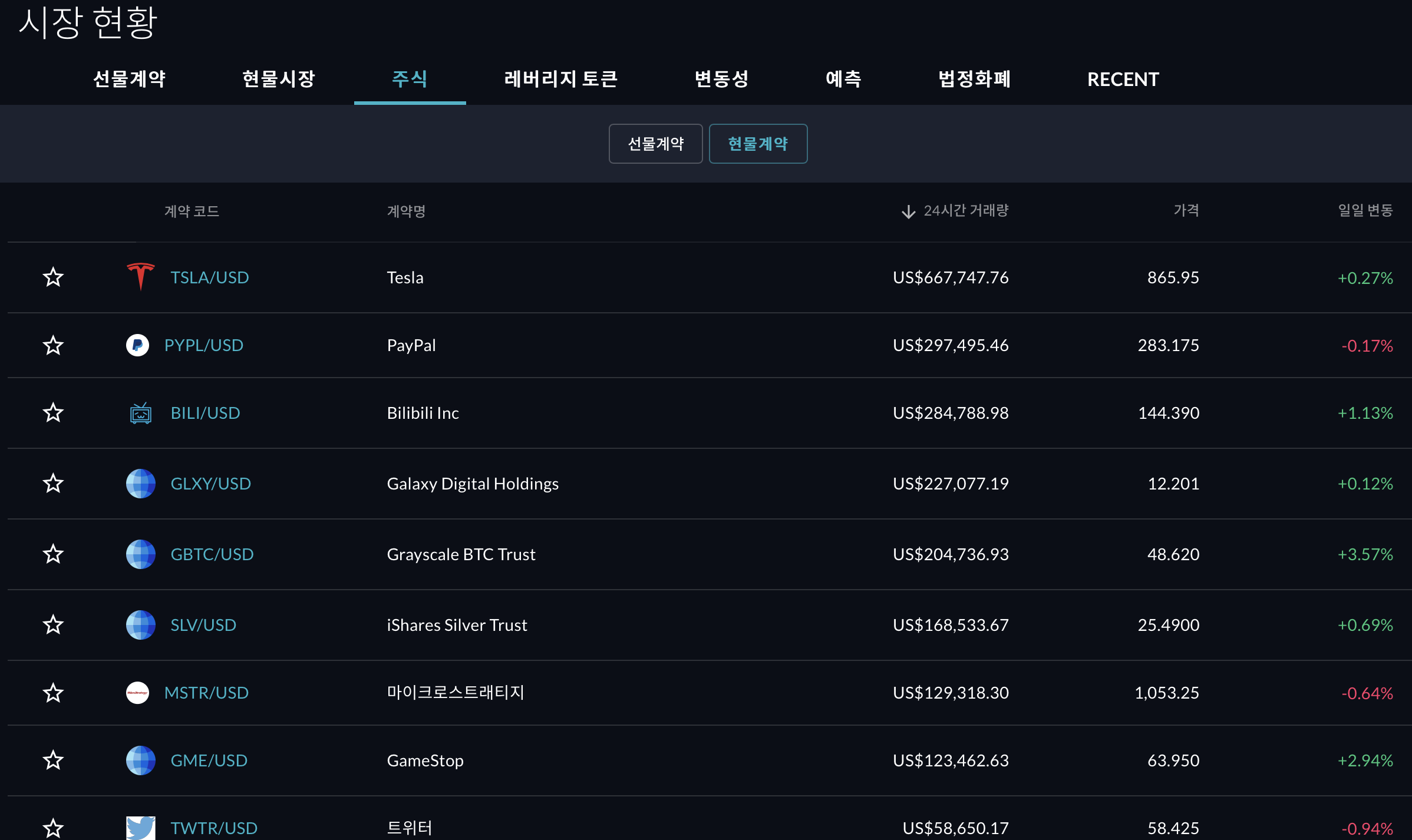1412x840 pixels.
Task: Star the MSTR/USD row as favorite
Action: tap(53, 693)
